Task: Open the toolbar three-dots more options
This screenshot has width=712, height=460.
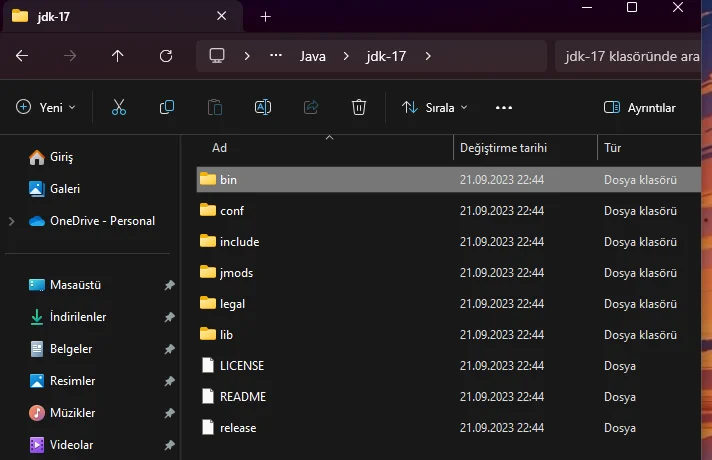Action: click(504, 108)
